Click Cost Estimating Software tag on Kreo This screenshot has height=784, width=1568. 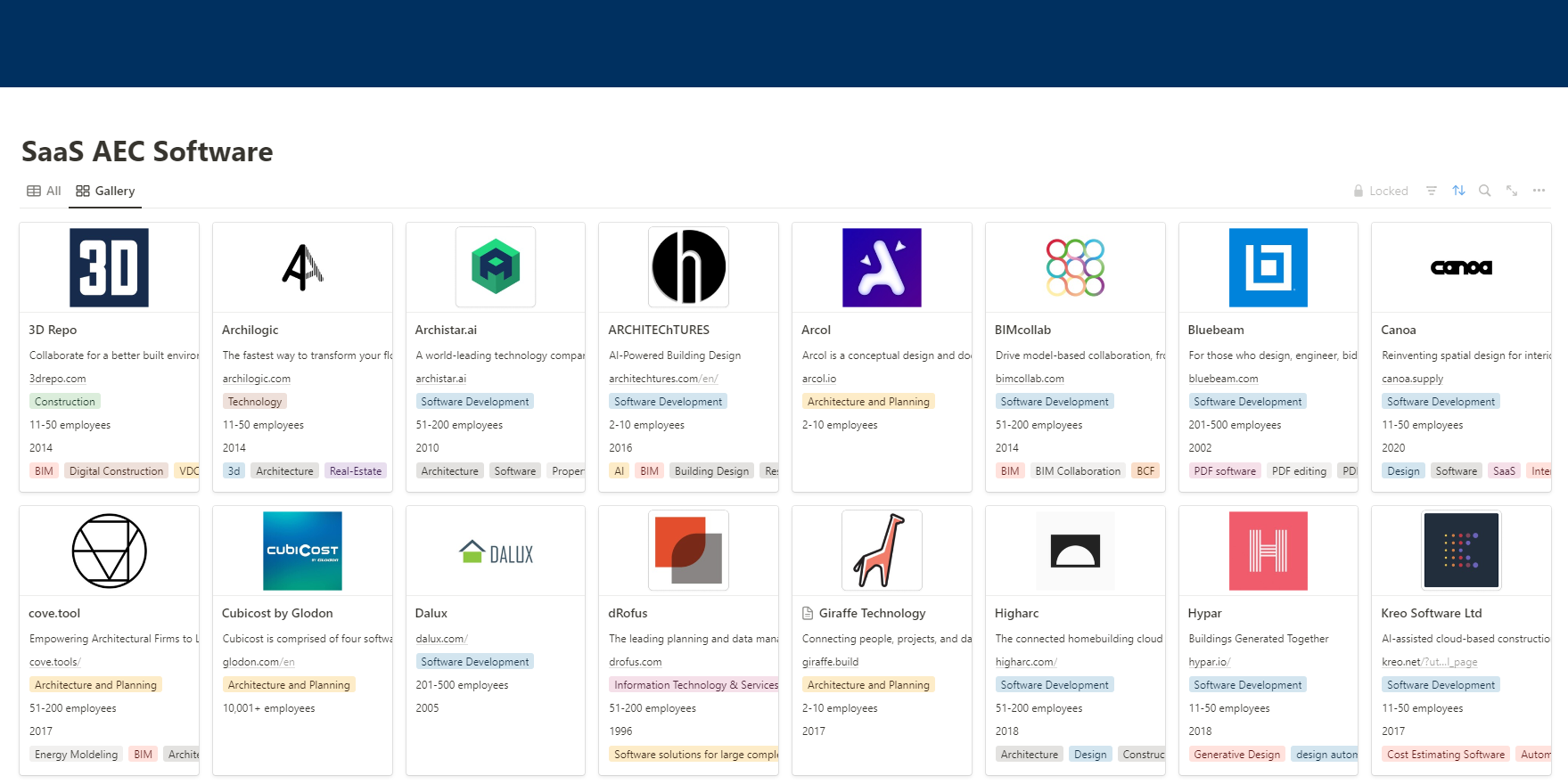click(1446, 755)
